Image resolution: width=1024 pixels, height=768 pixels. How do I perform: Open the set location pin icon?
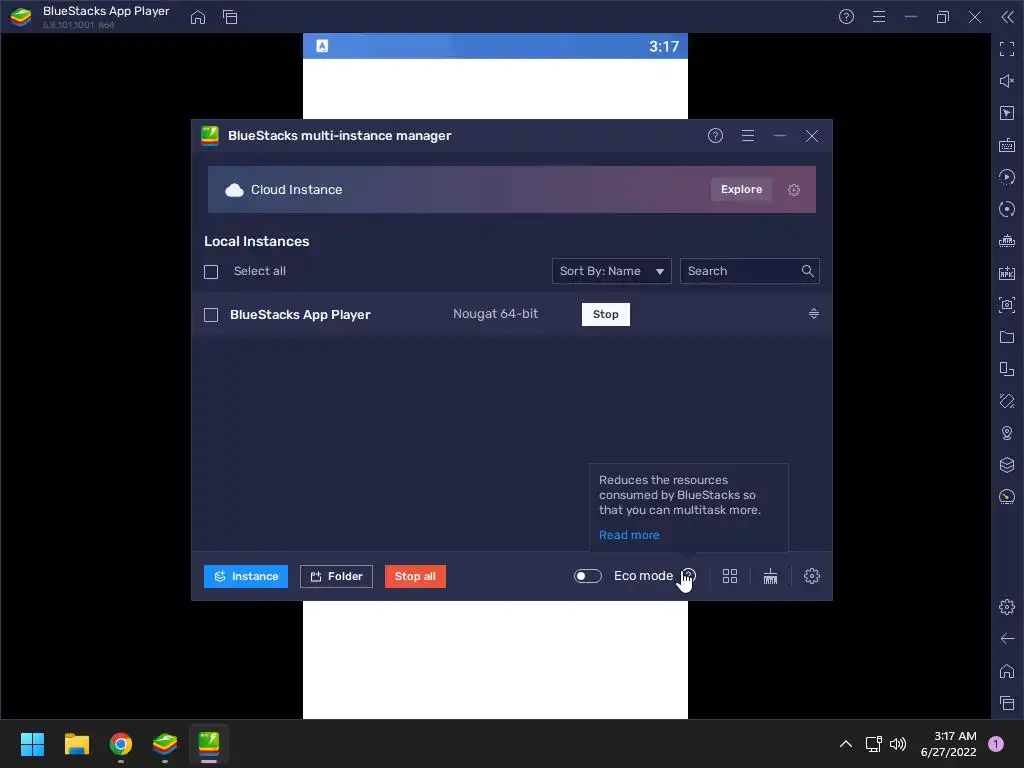[1006, 433]
